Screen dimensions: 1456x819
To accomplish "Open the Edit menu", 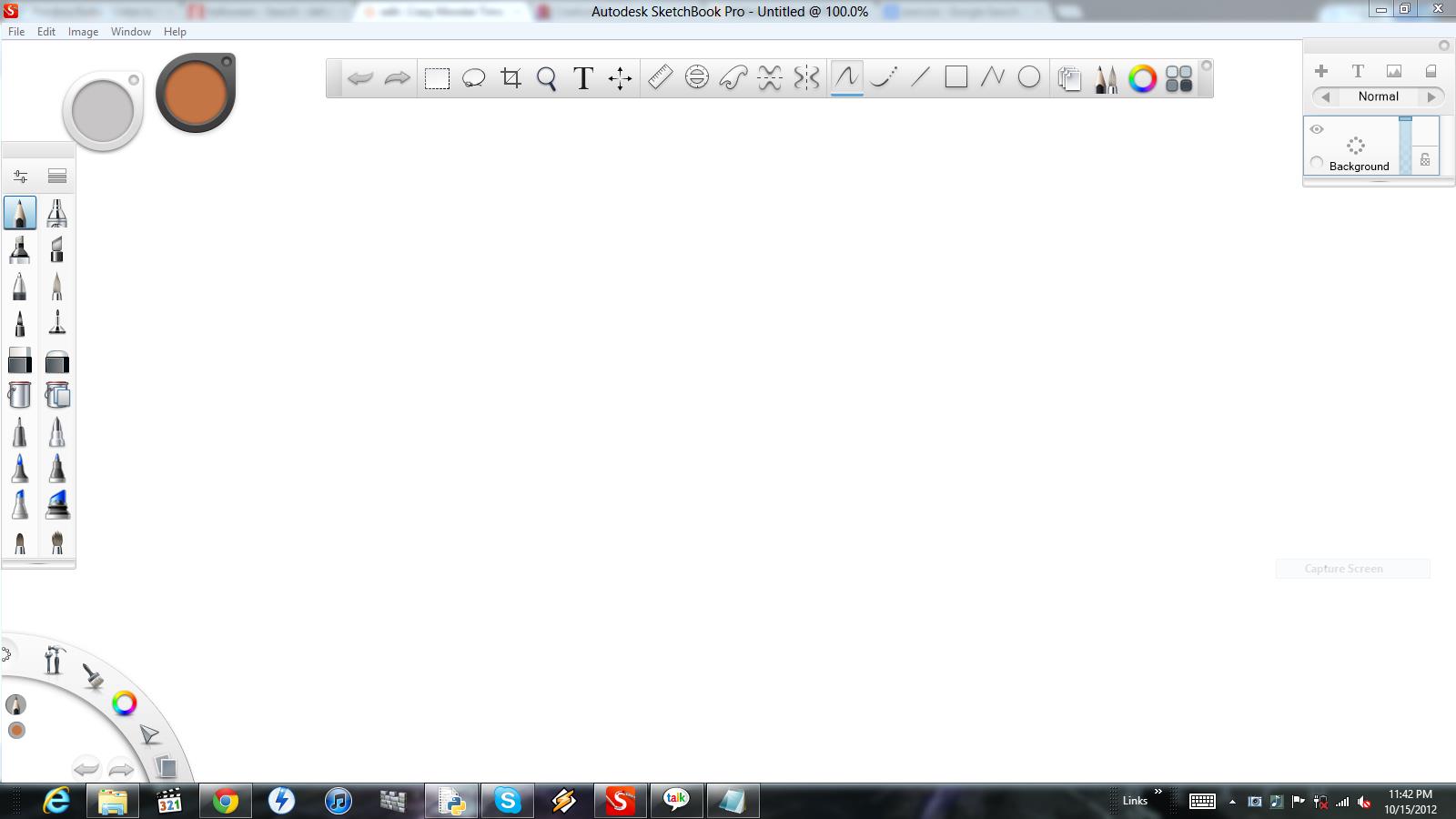I will pyautogui.click(x=46, y=32).
